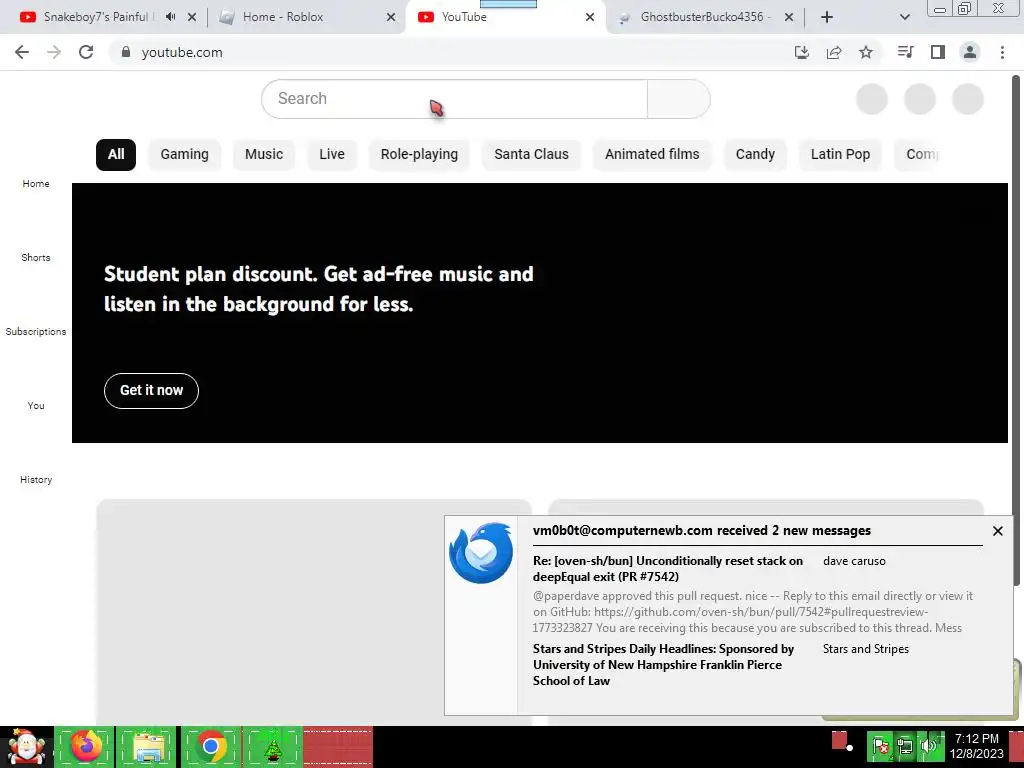Click the install app icon in address bar
Screen dimensions: 1024x768
(801, 52)
